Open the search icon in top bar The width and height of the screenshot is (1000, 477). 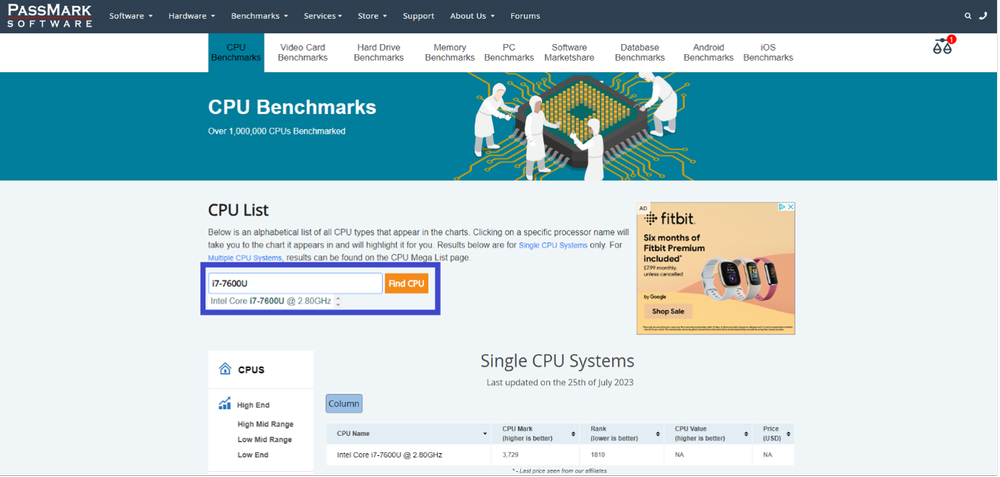point(968,16)
